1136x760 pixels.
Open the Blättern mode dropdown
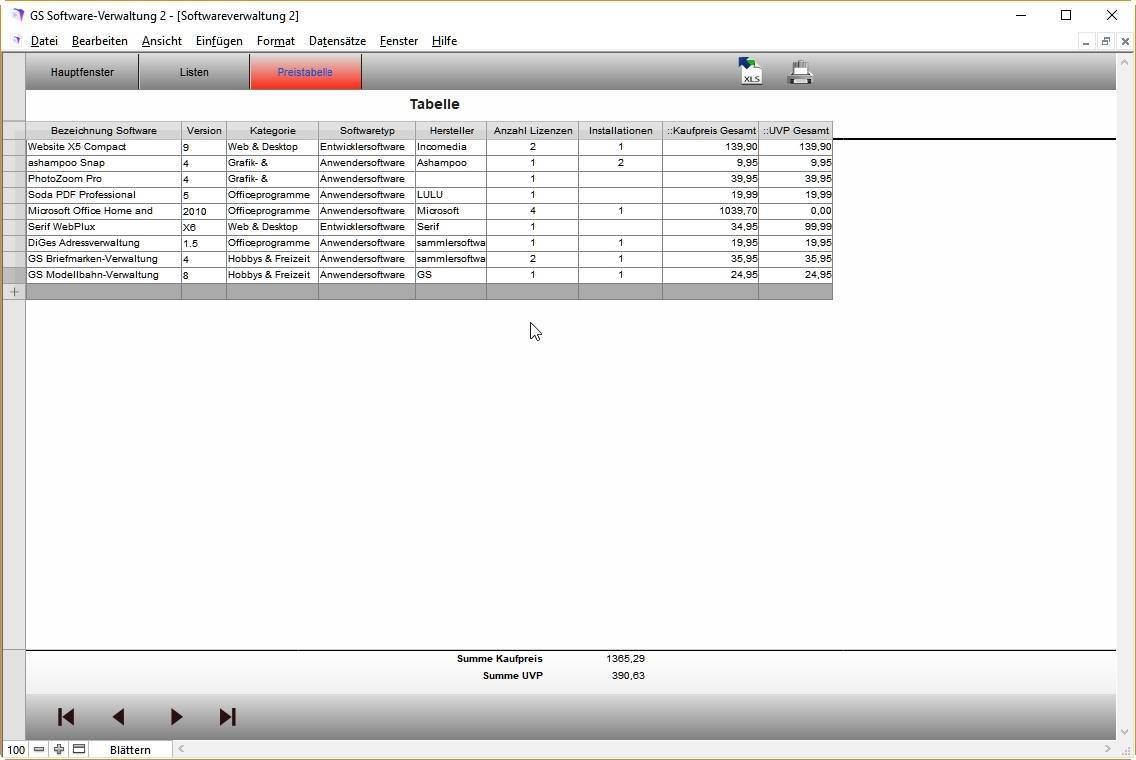coord(130,749)
